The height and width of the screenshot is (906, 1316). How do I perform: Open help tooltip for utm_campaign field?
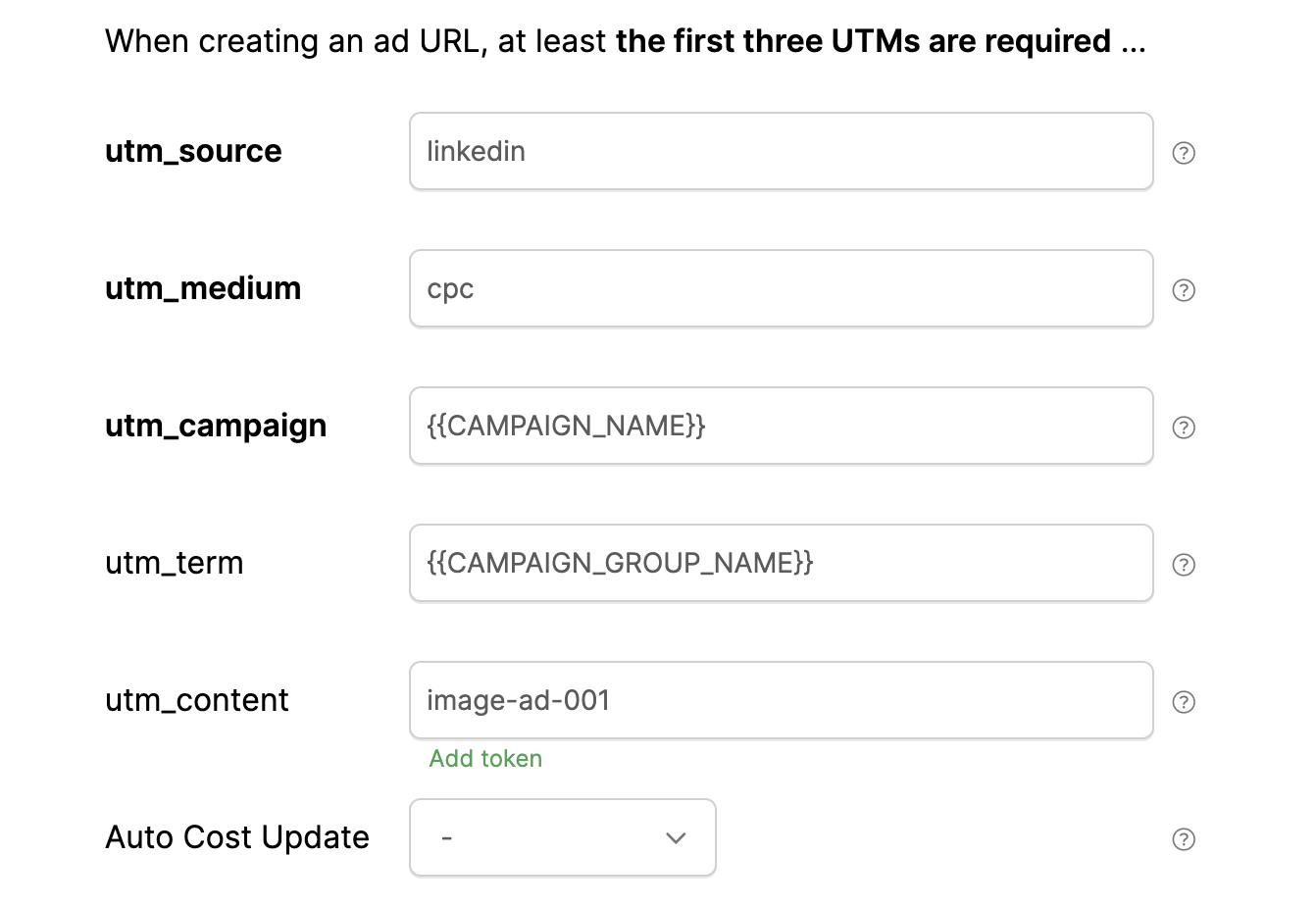[x=1184, y=428]
